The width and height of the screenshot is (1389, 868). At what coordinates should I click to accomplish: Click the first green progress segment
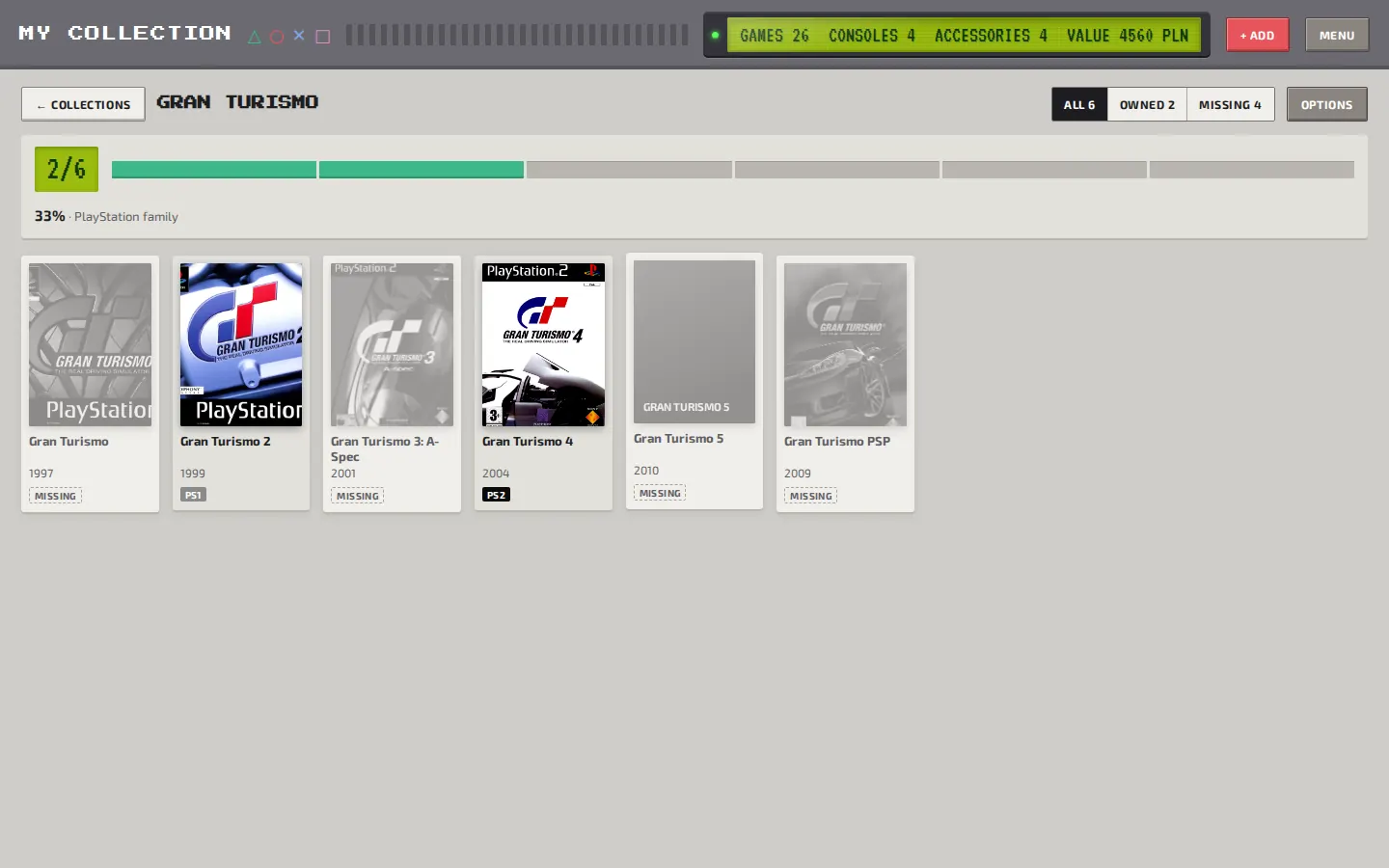click(214, 170)
